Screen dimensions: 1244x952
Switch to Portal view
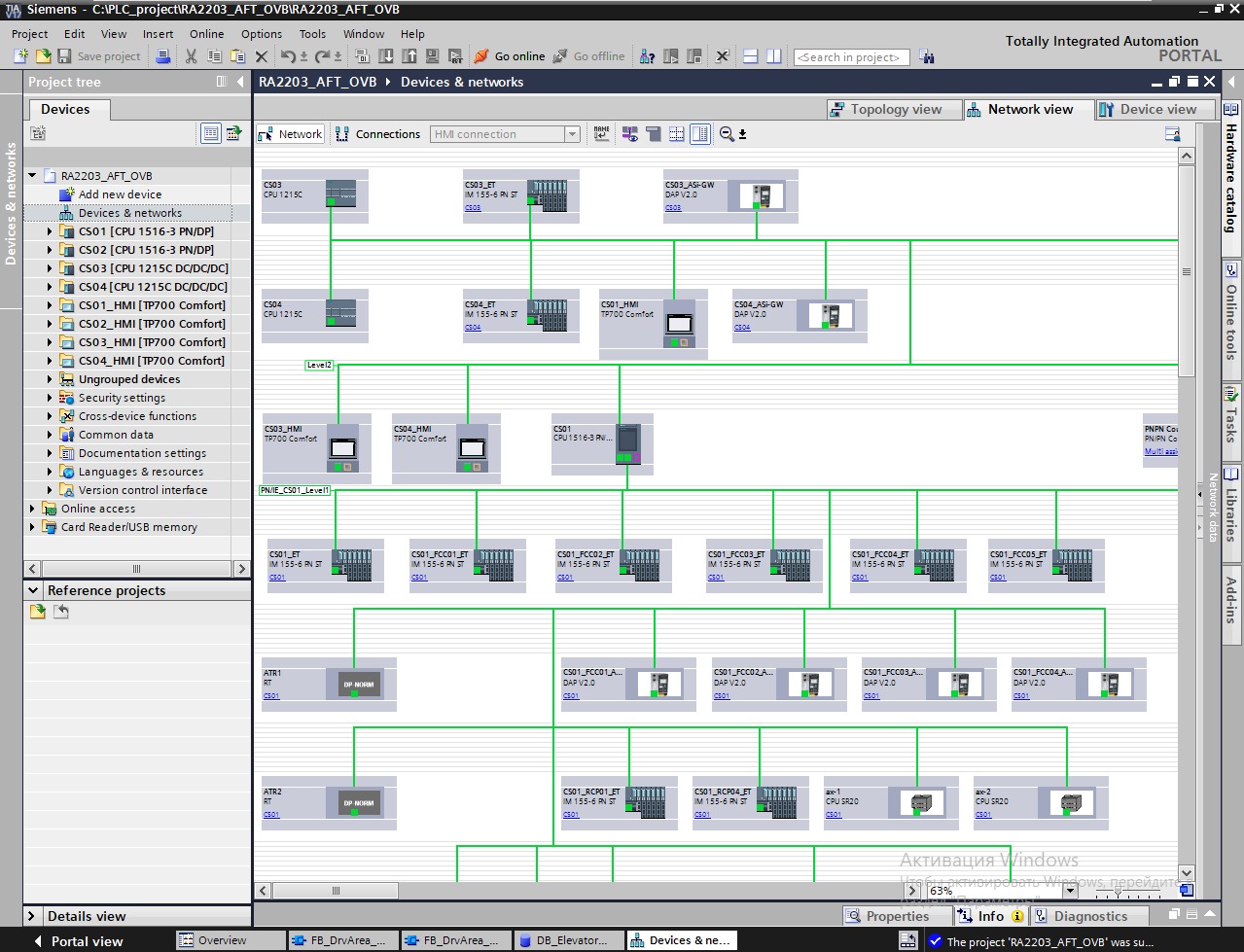[86, 941]
